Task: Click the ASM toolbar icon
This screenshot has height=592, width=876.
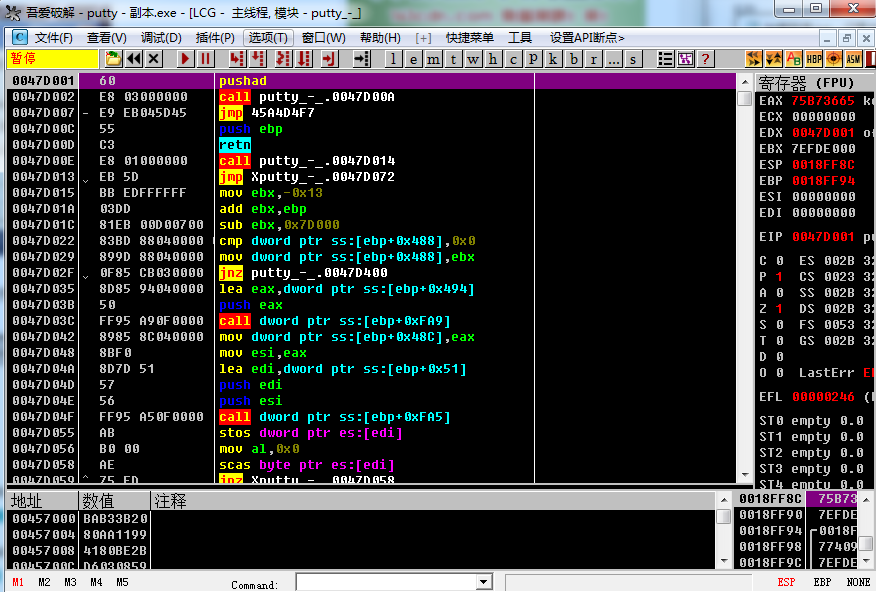Action: (854, 59)
